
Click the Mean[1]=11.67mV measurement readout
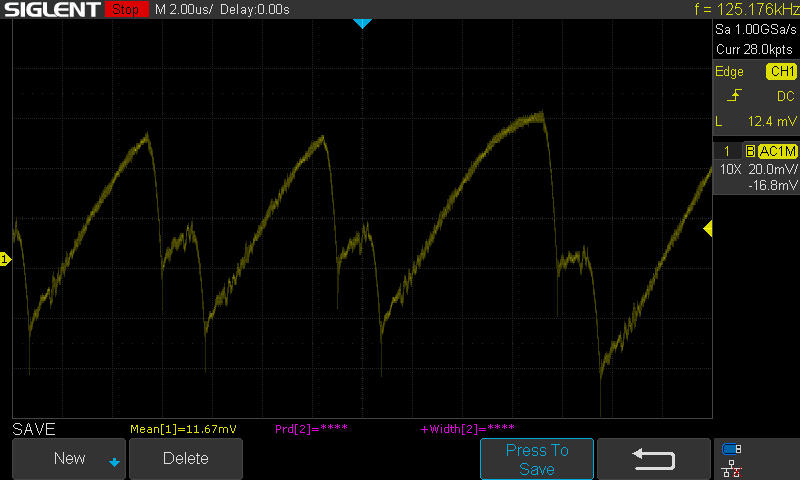pyautogui.click(x=183, y=429)
